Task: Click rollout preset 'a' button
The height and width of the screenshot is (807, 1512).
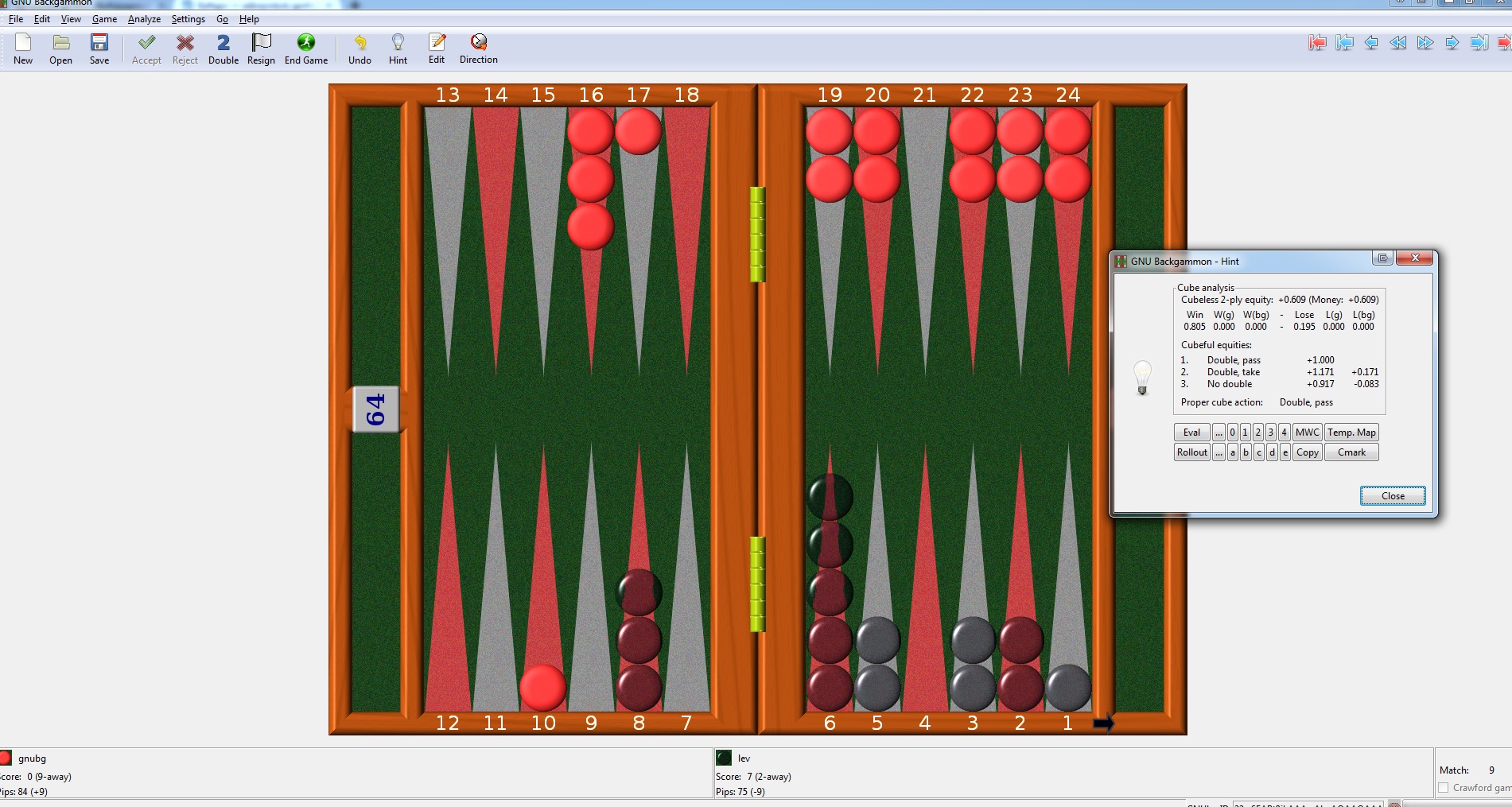Action: coord(1233,452)
